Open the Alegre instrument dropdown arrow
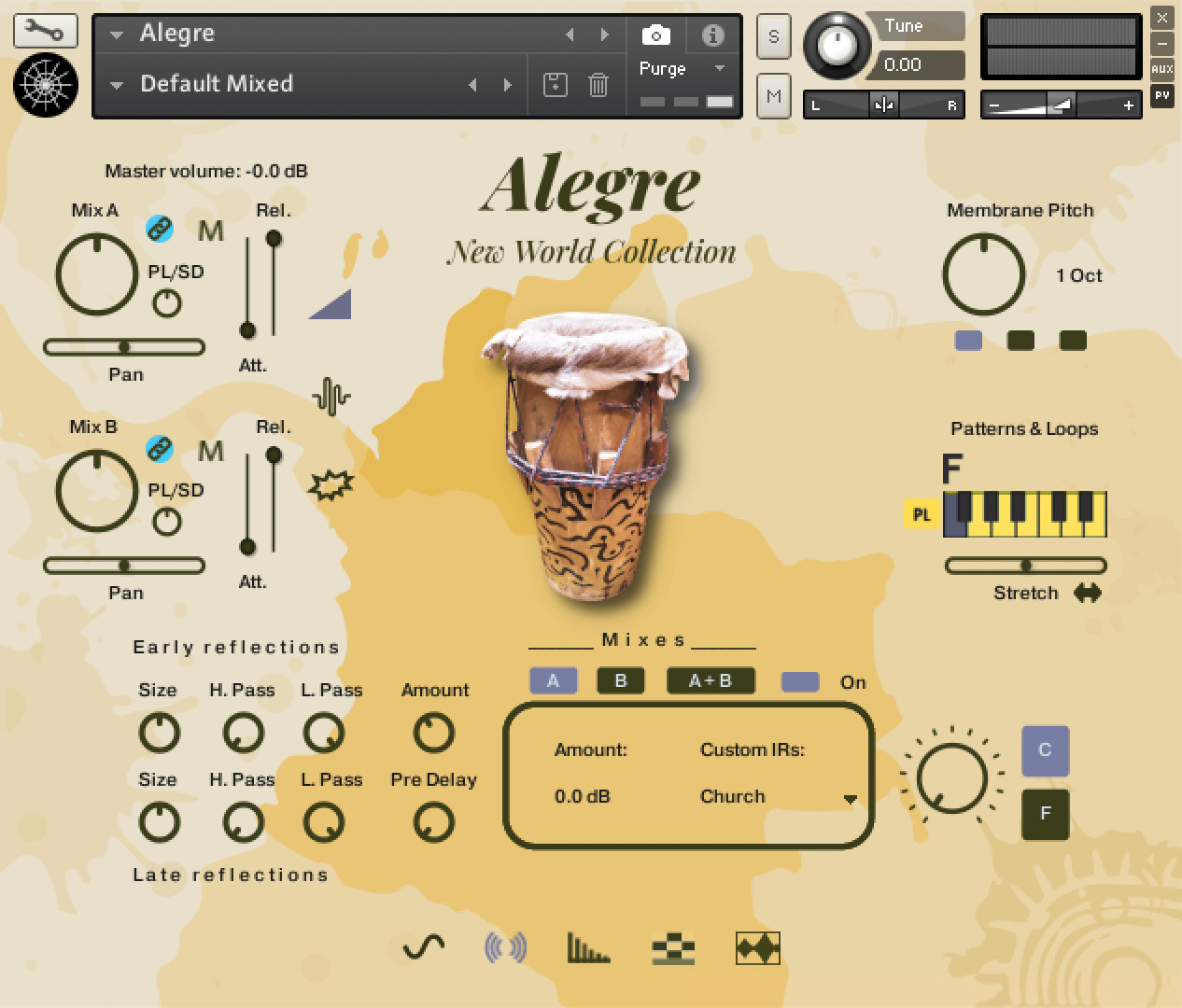The width and height of the screenshot is (1182, 1008). [x=117, y=35]
